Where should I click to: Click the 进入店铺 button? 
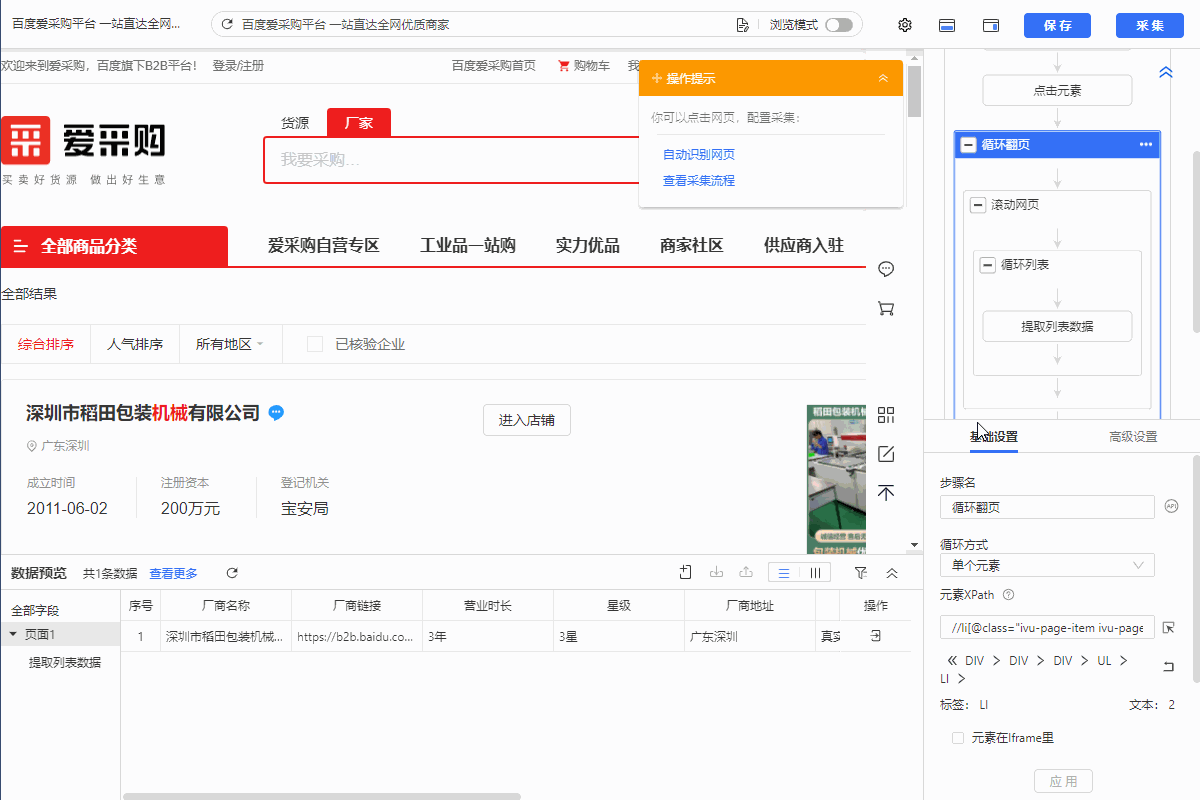pyautogui.click(x=527, y=420)
